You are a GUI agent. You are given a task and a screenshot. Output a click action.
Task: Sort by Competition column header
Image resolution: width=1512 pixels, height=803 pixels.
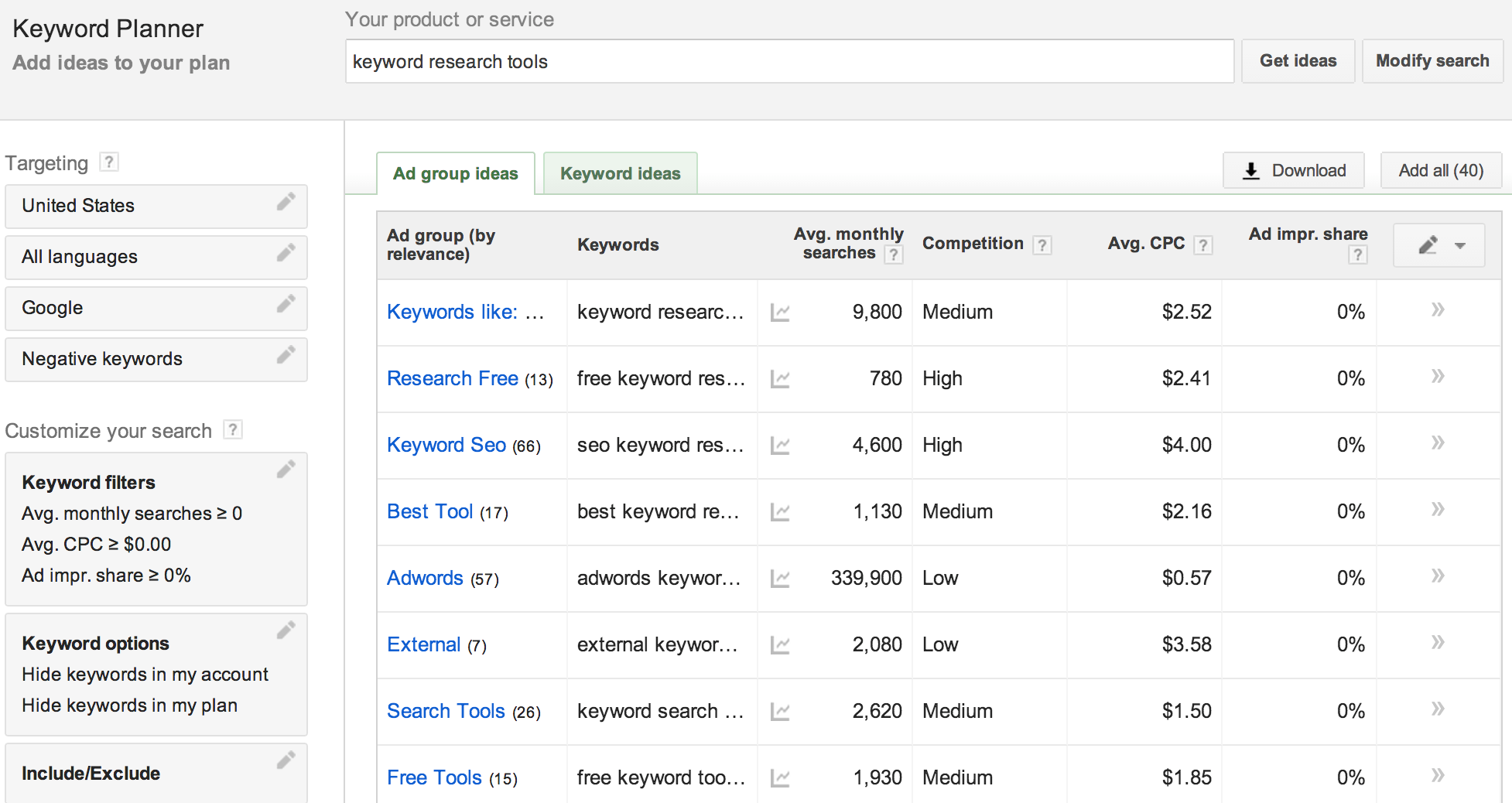(x=973, y=244)
